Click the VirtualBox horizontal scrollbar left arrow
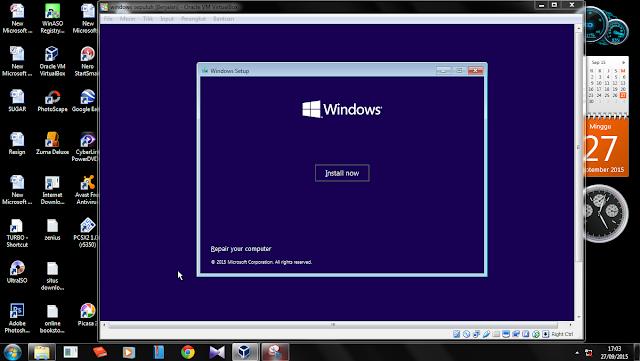The width and height of the screenshot is (640, 361). pos(104,325)
